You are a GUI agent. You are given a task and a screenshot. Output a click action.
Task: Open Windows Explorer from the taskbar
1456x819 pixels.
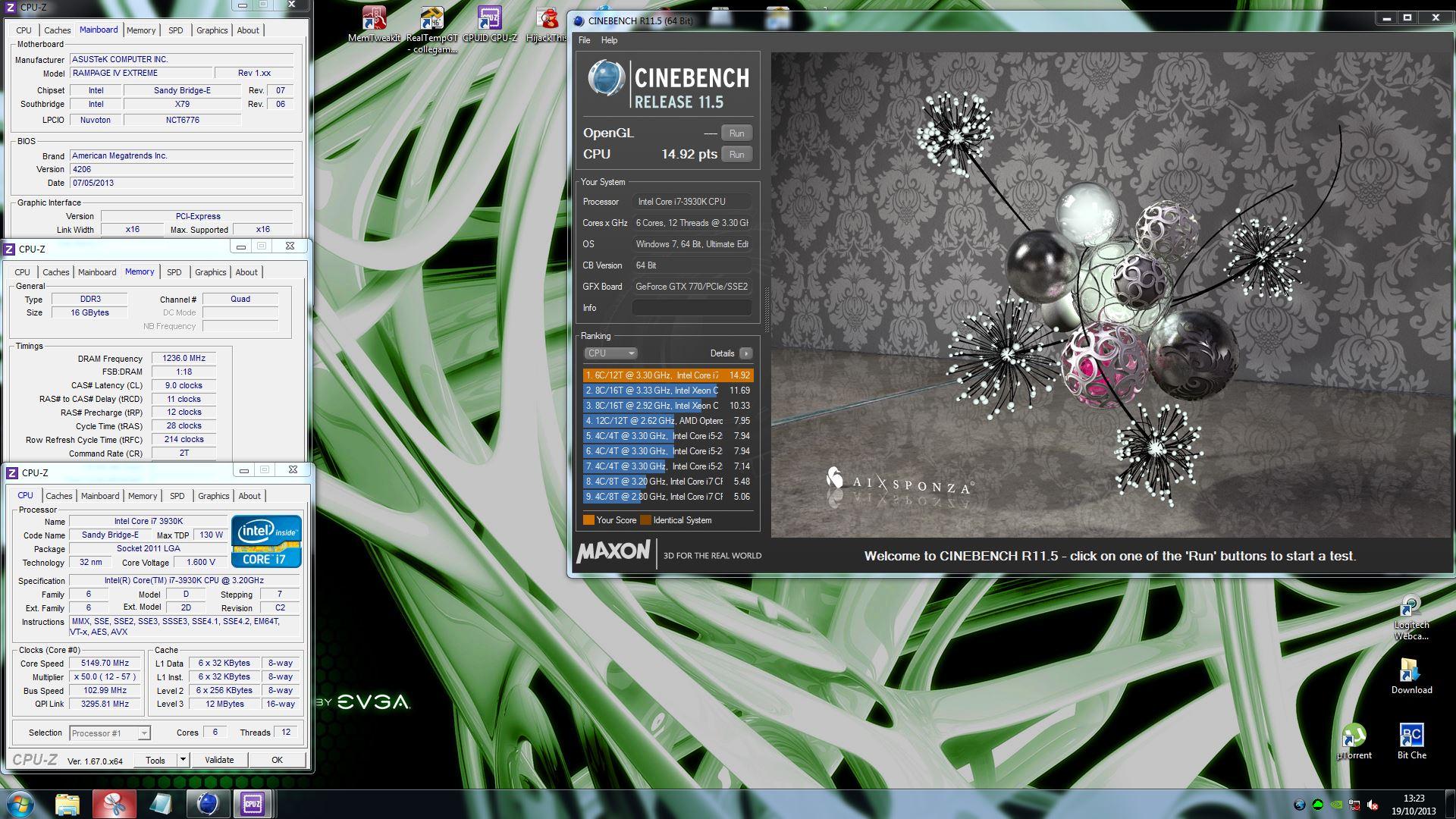pyautogui.click(x=67, y=804)
